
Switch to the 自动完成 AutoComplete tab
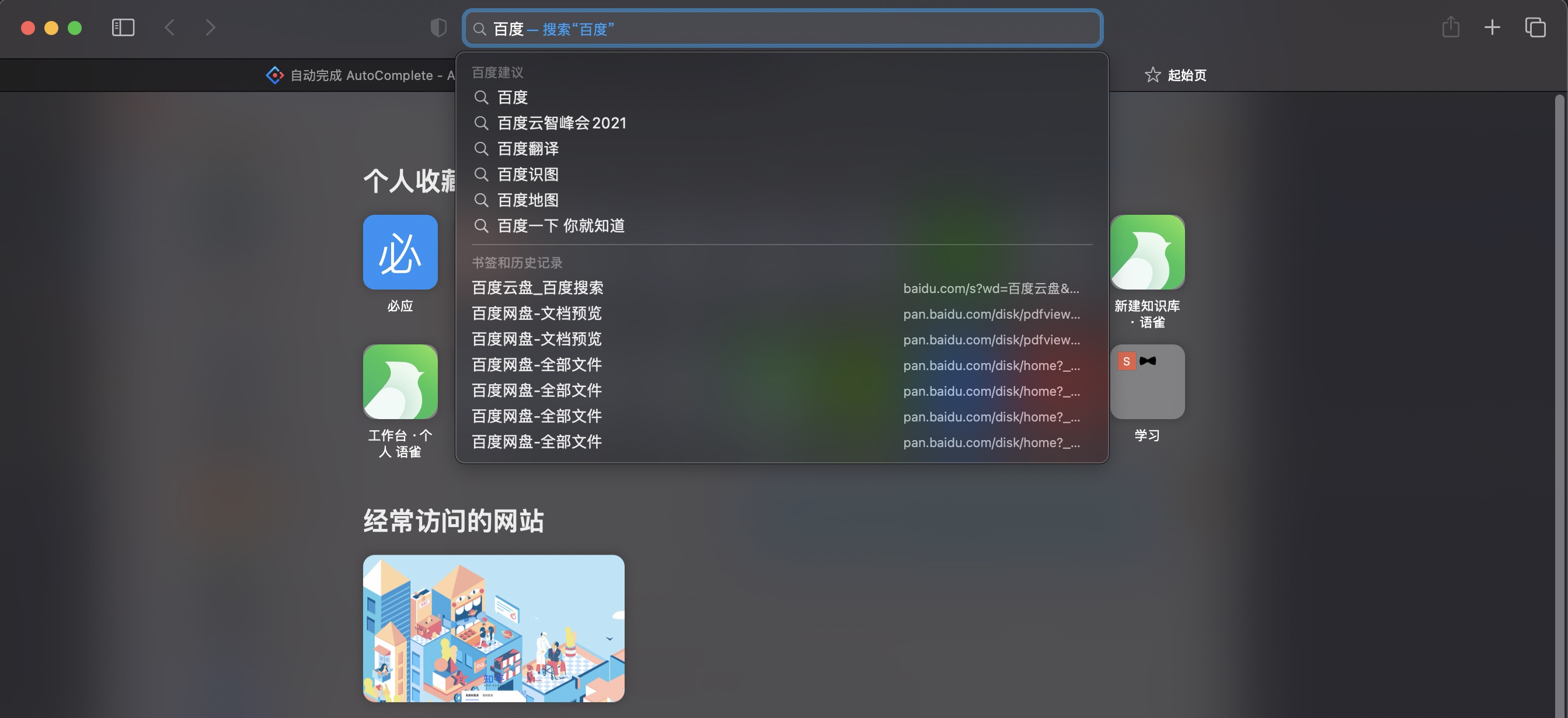tap(361, 75)
